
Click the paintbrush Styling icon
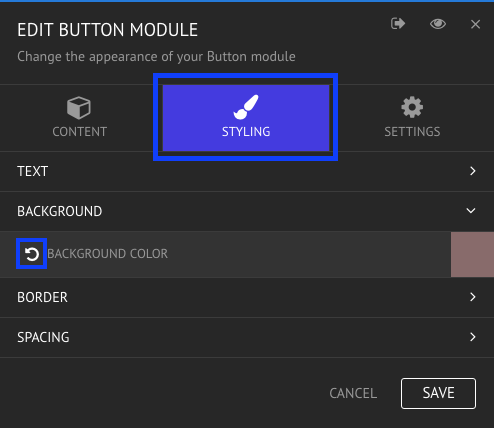(246, 107)
